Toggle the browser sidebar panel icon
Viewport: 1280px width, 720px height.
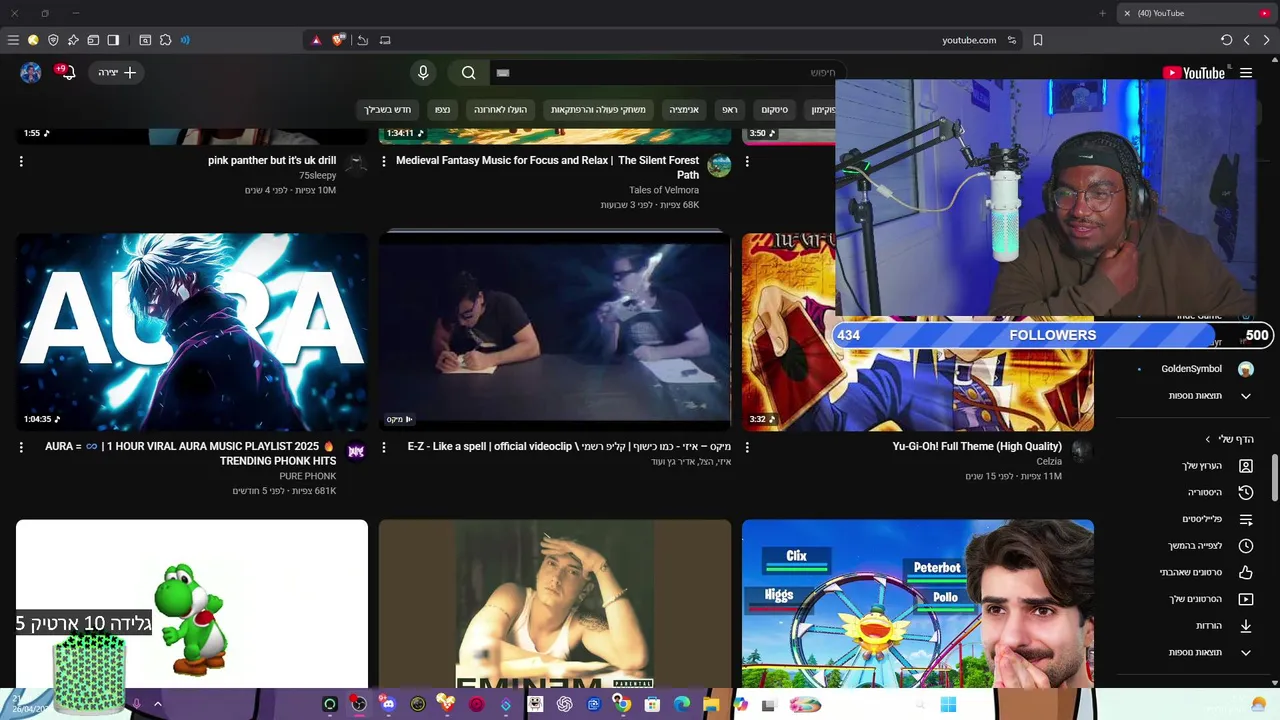[113, 40]
